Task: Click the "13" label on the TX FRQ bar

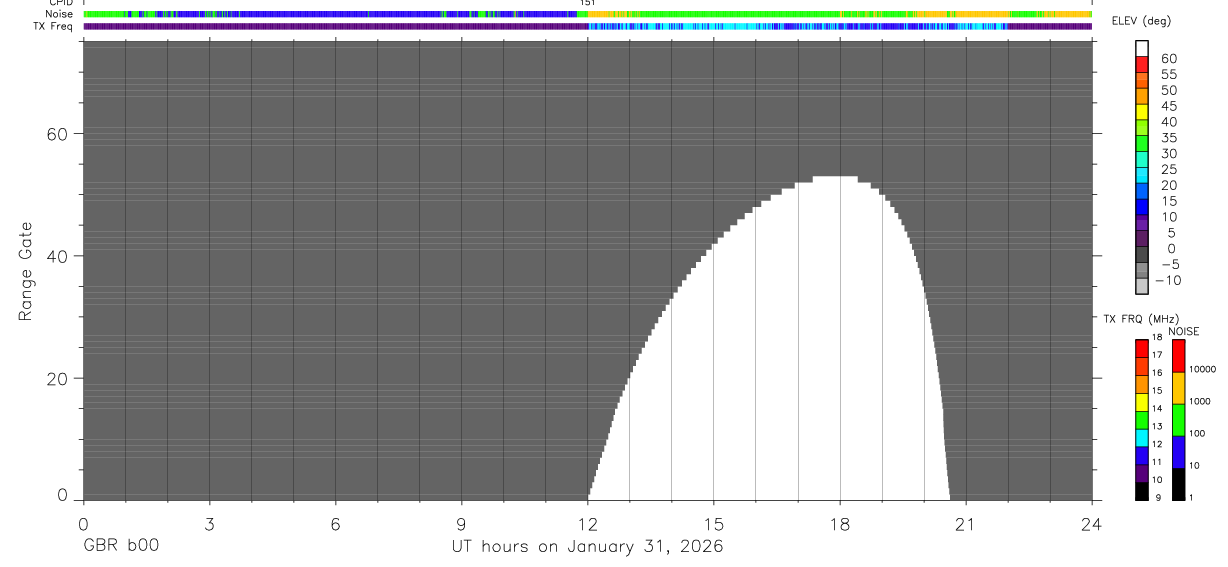Action: tap(1157, 427)
